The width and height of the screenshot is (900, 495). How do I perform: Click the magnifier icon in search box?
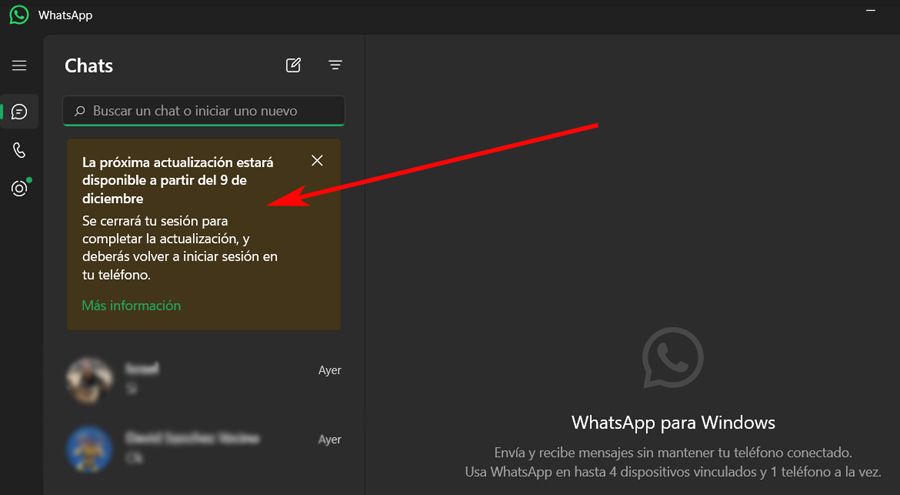tap(79, 111)
